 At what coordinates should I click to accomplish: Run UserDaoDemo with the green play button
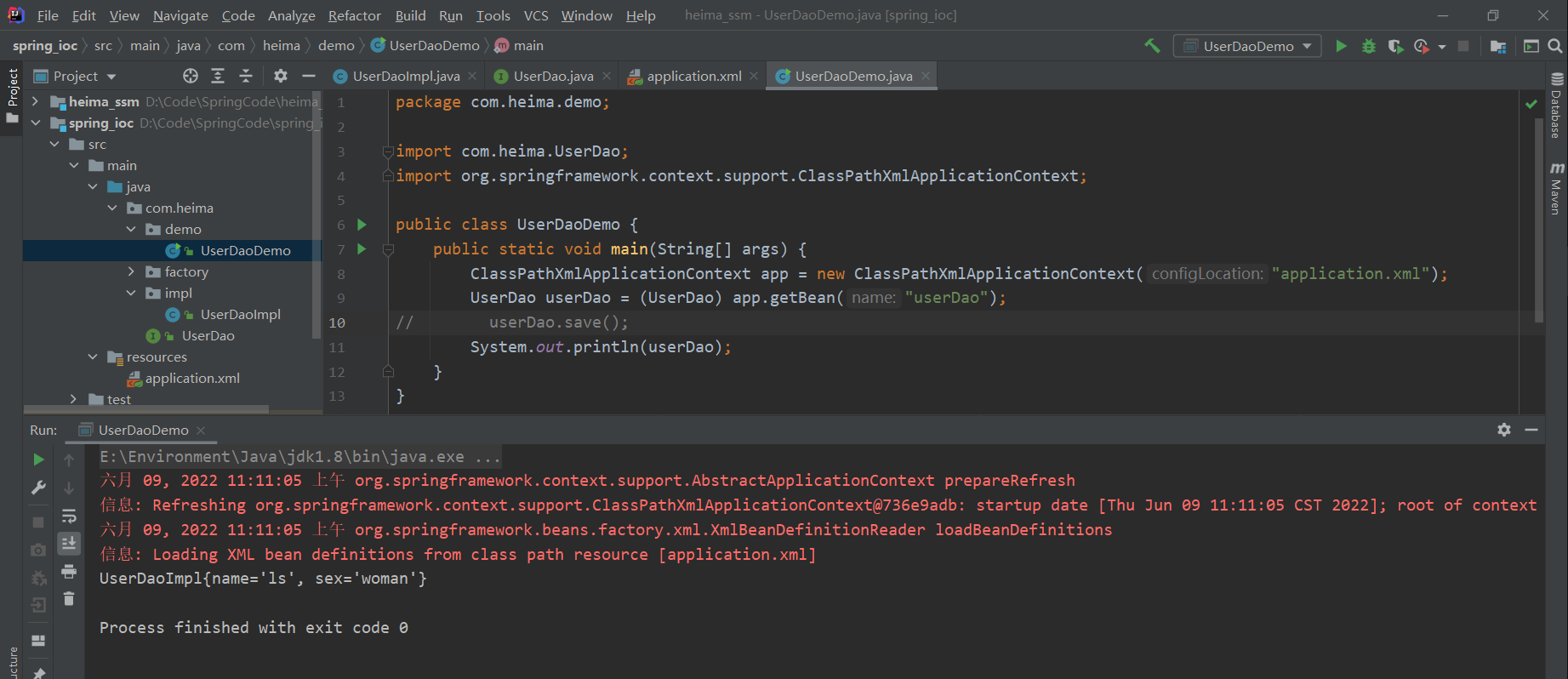[1341, 46]
